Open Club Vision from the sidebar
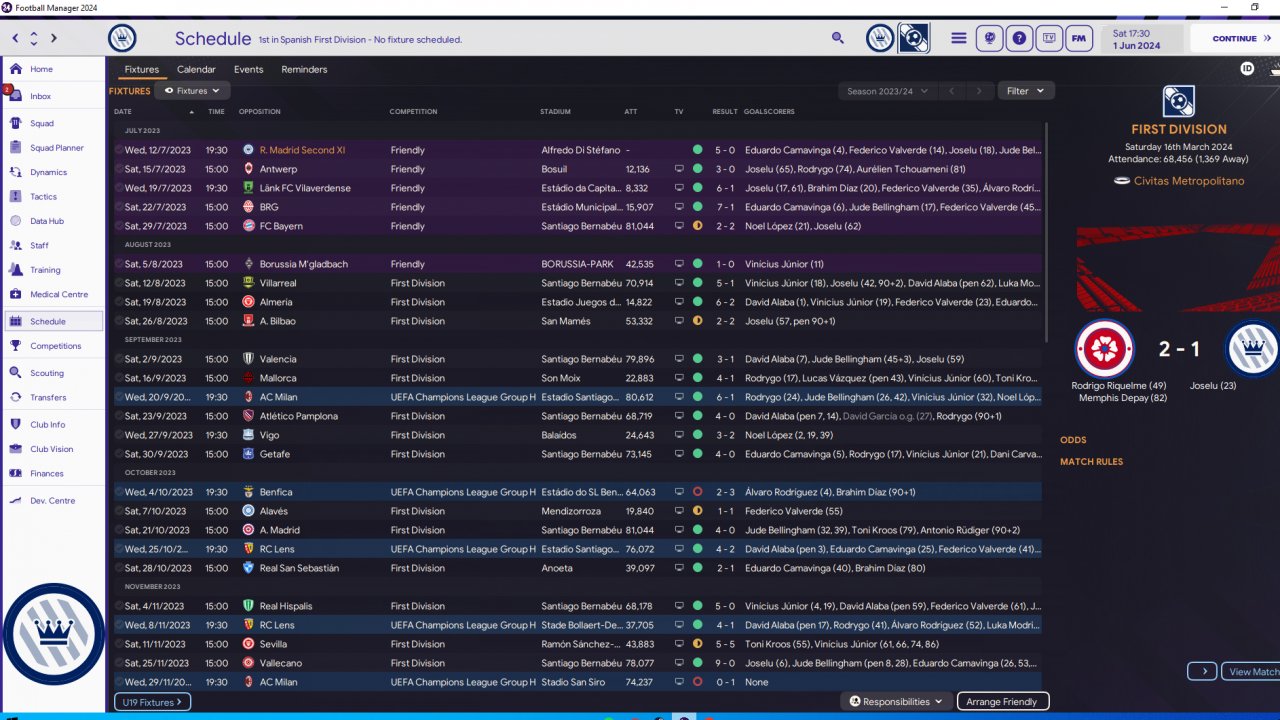Image resolution: width=1280 pixels, height=720 pixels. pos(53,449)
